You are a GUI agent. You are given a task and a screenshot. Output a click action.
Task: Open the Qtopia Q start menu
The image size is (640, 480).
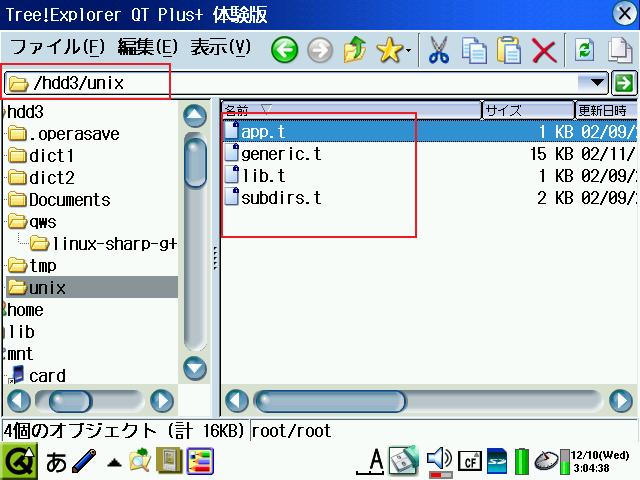pyautogui.click(x=19, y=461)
